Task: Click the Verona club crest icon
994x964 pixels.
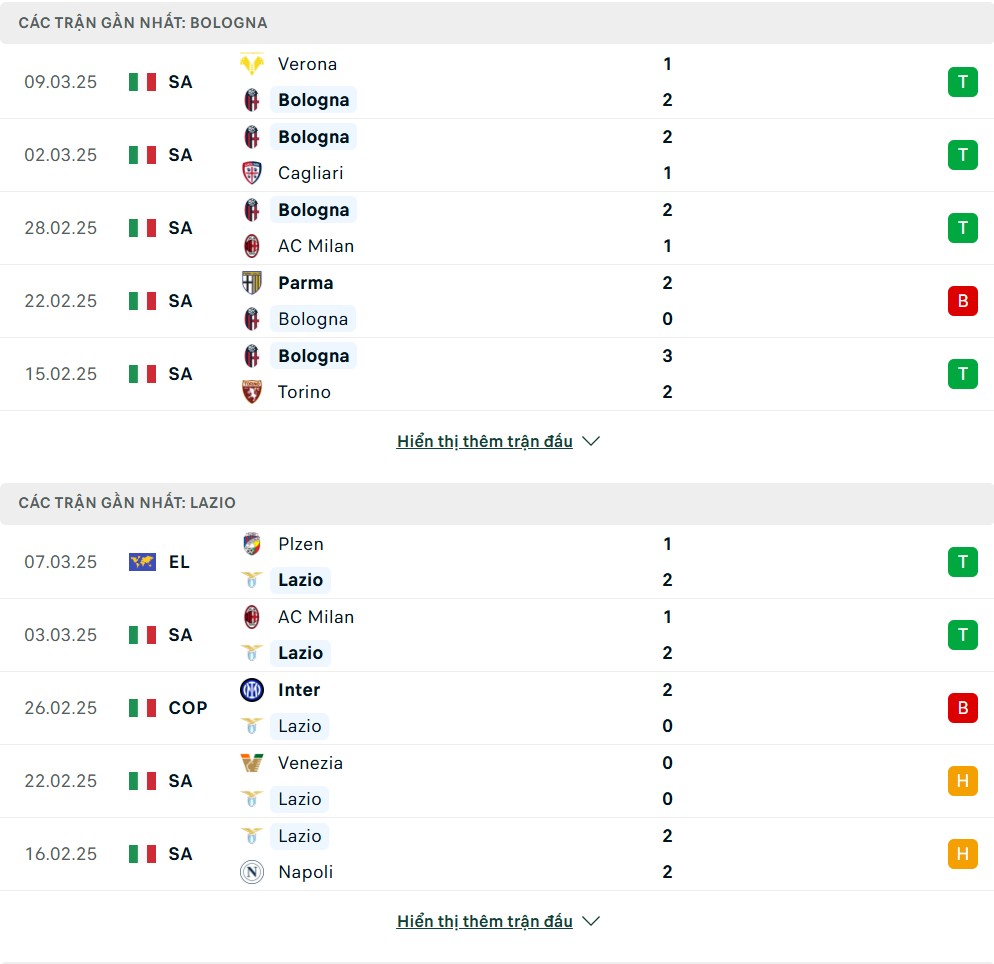Action: (252, 64)
